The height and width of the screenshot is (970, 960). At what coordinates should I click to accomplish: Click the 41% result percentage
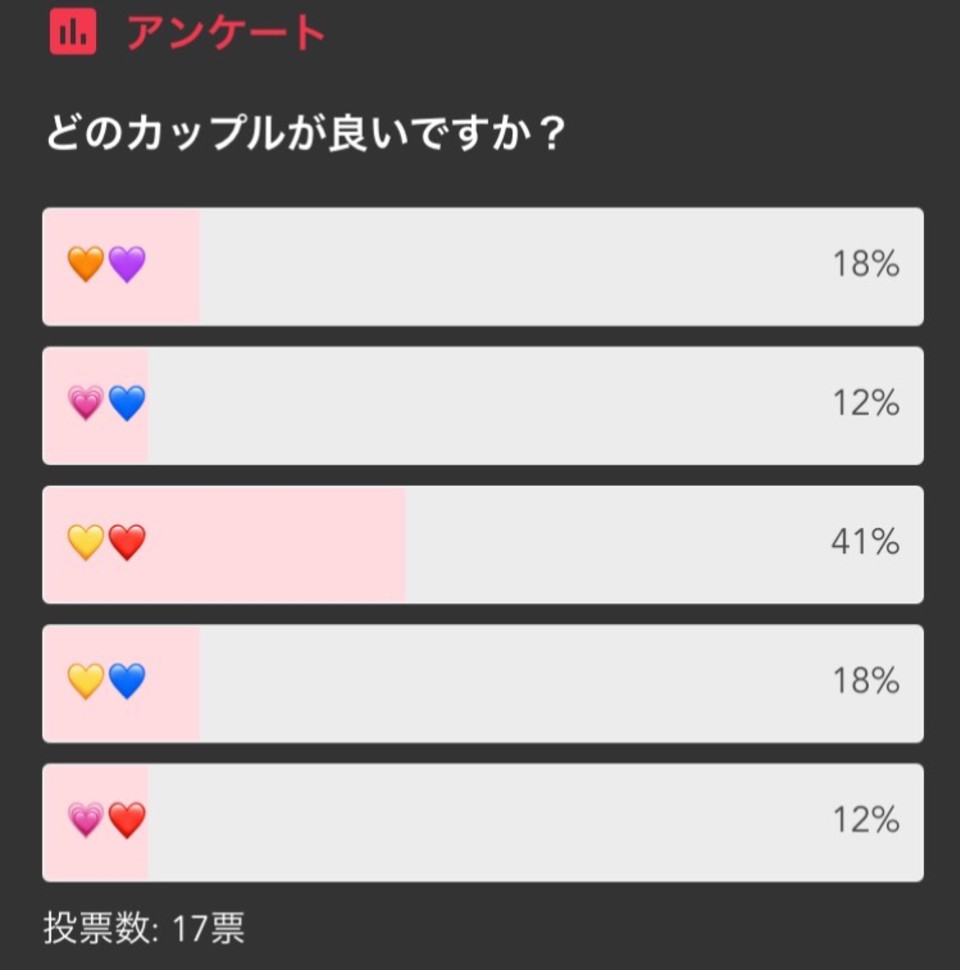(x=865, y=542)
